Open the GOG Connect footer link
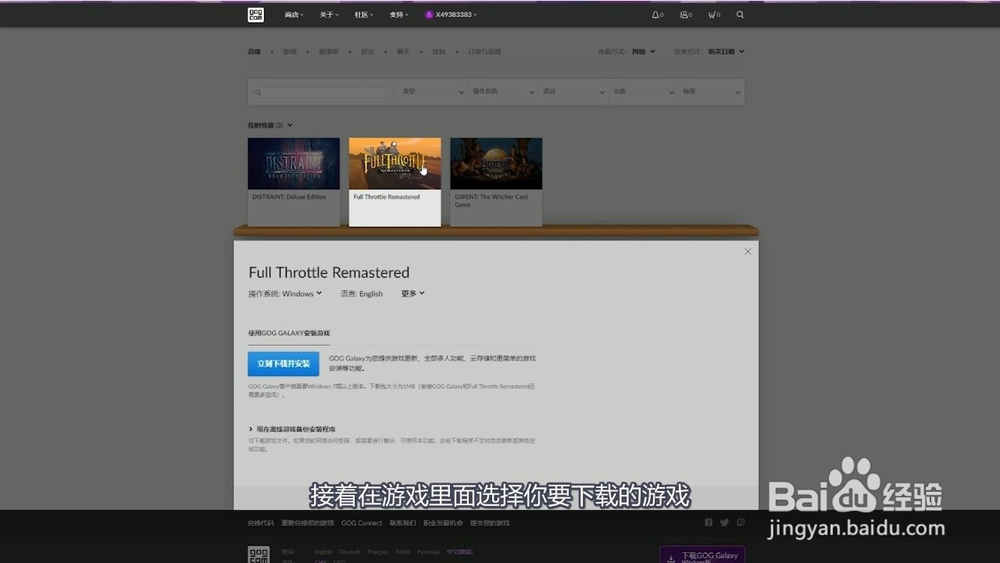Image resolution: width=1000 pixels, height=563 pixels. pos(362,523)
